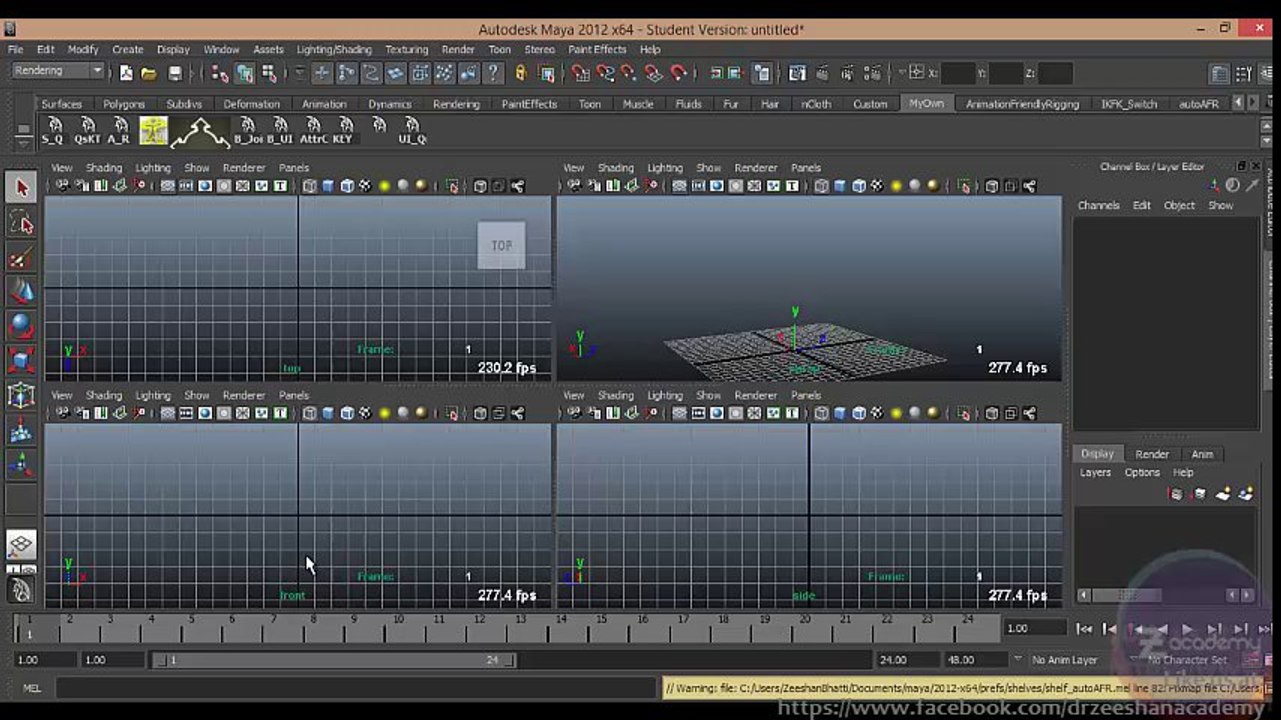The height and width of the screenshot is (720, 1281).
Task: Toggle select by component type mode
Action: 269,73
